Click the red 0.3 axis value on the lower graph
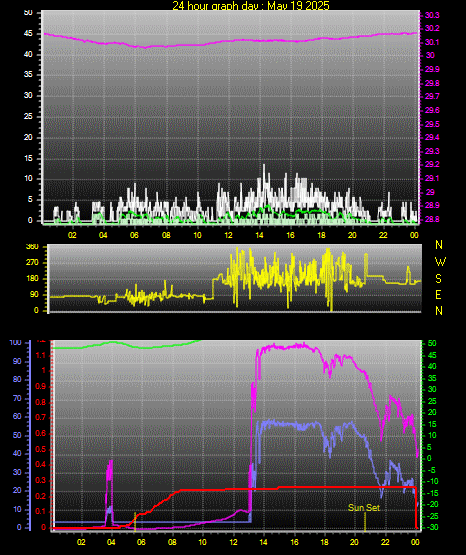Screen dimensions: 466x555 tap(41, 480)
